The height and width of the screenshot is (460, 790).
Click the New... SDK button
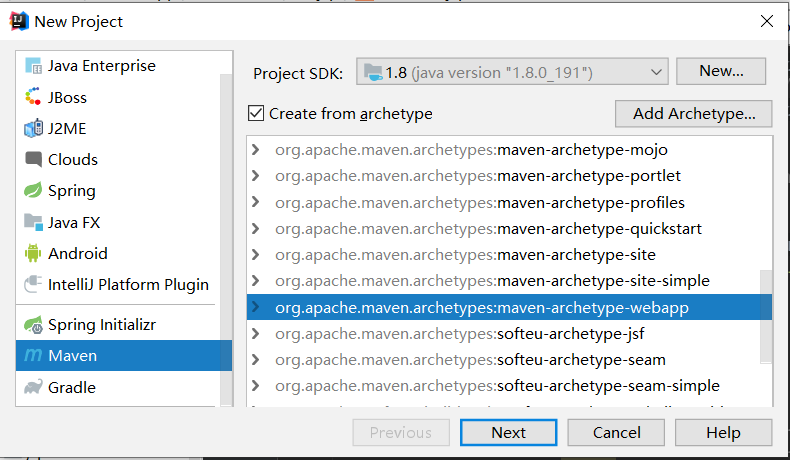721,71
